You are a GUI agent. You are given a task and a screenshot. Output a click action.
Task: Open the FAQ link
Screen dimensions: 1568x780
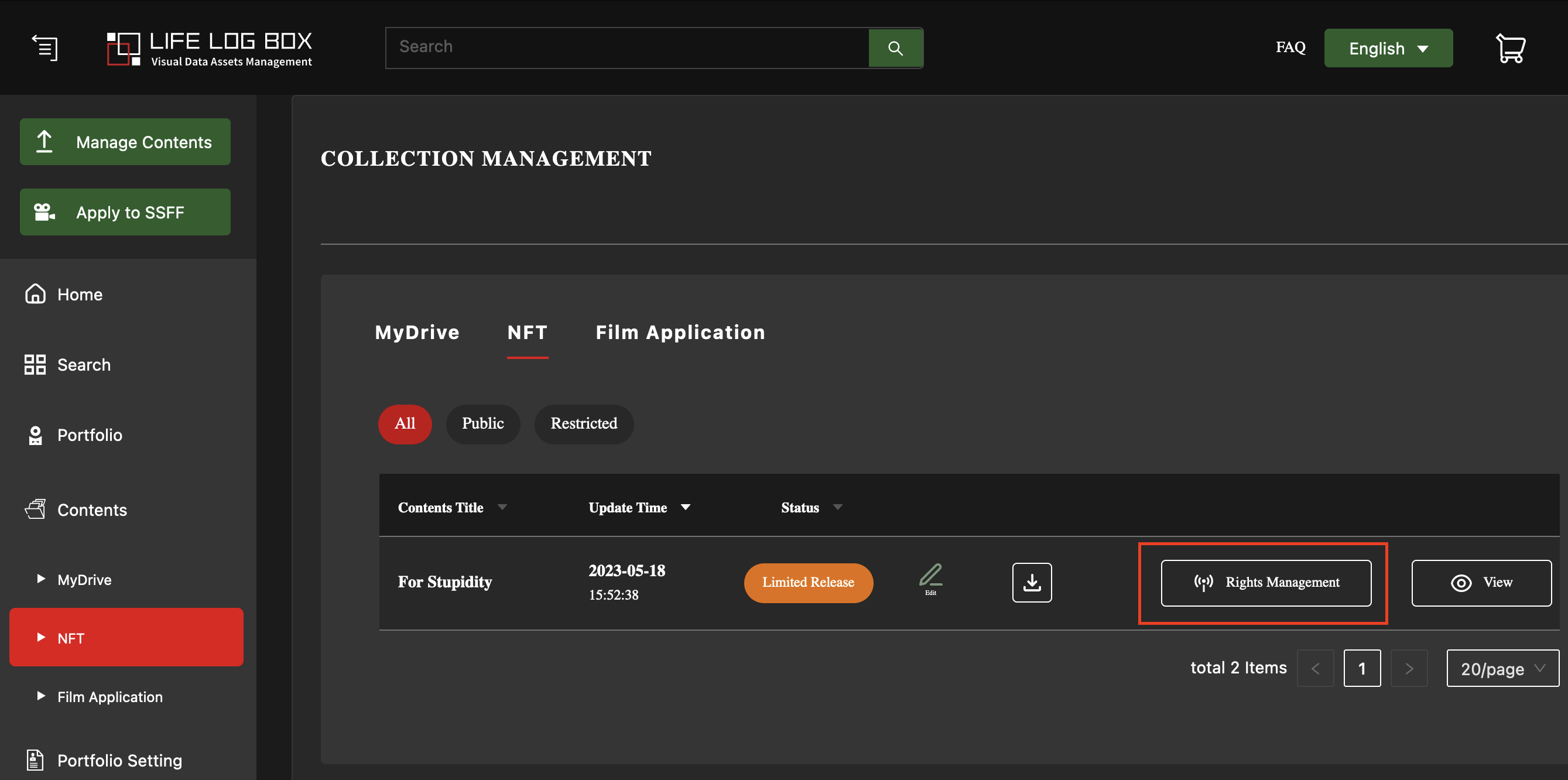point(1290,47)
